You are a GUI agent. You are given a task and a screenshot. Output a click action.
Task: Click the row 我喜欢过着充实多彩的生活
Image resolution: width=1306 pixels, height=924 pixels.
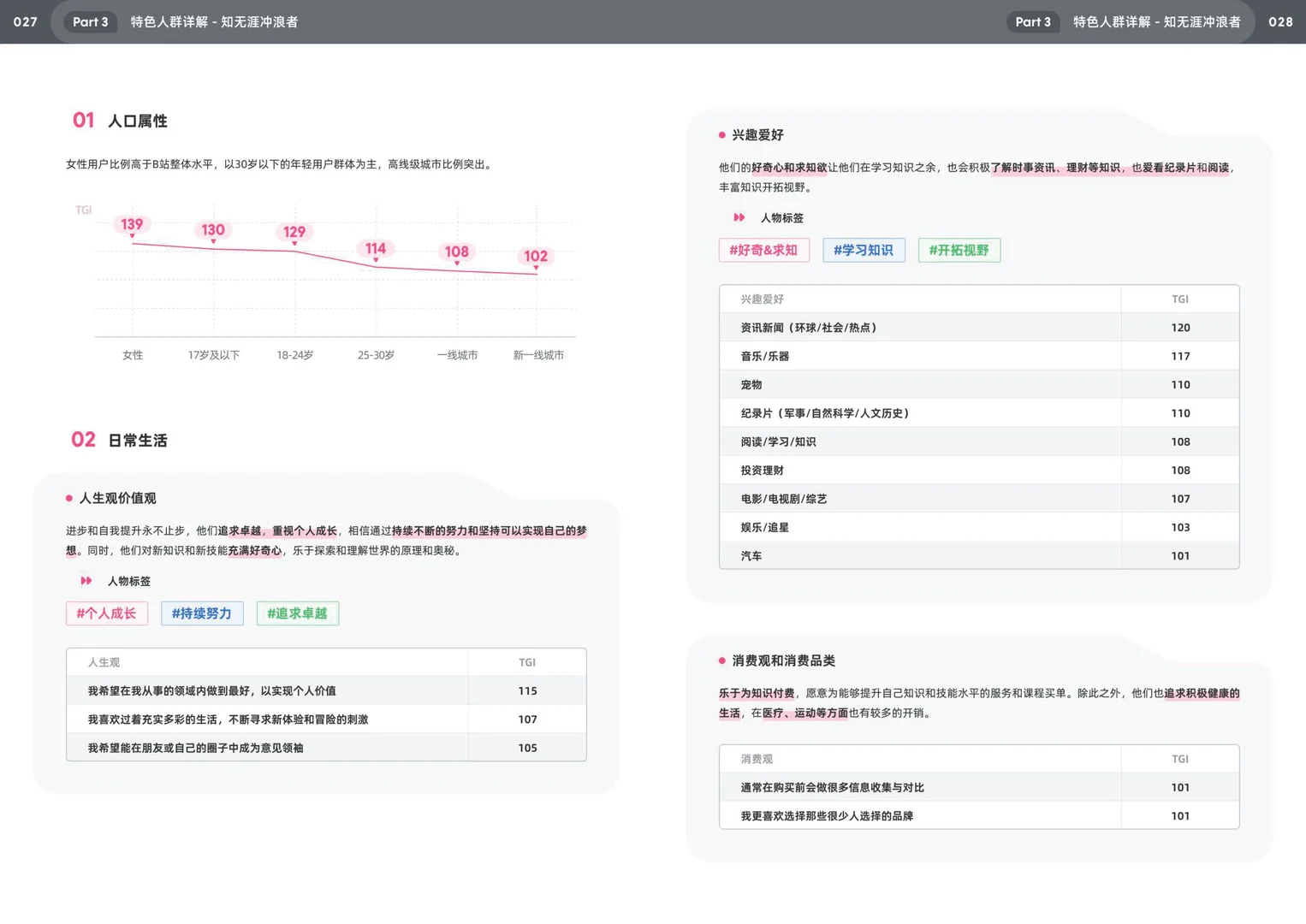pyautogui.click(x=326, y=720)
